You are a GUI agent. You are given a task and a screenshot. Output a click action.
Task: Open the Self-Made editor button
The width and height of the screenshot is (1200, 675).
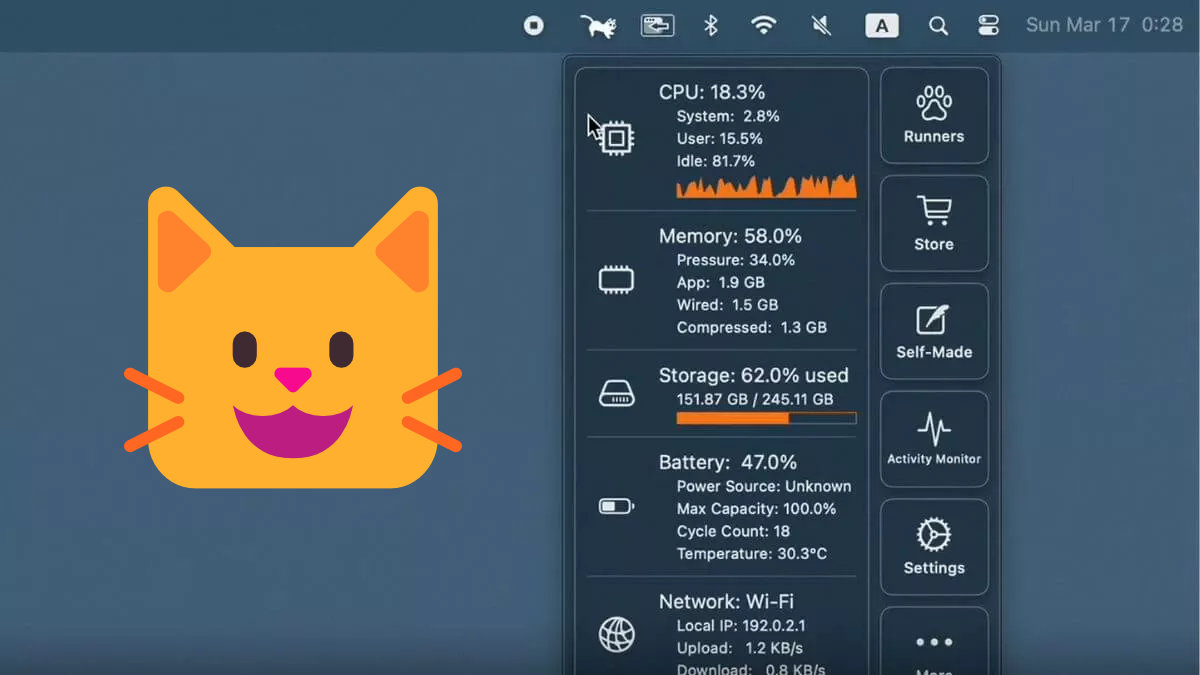(934, 331)
